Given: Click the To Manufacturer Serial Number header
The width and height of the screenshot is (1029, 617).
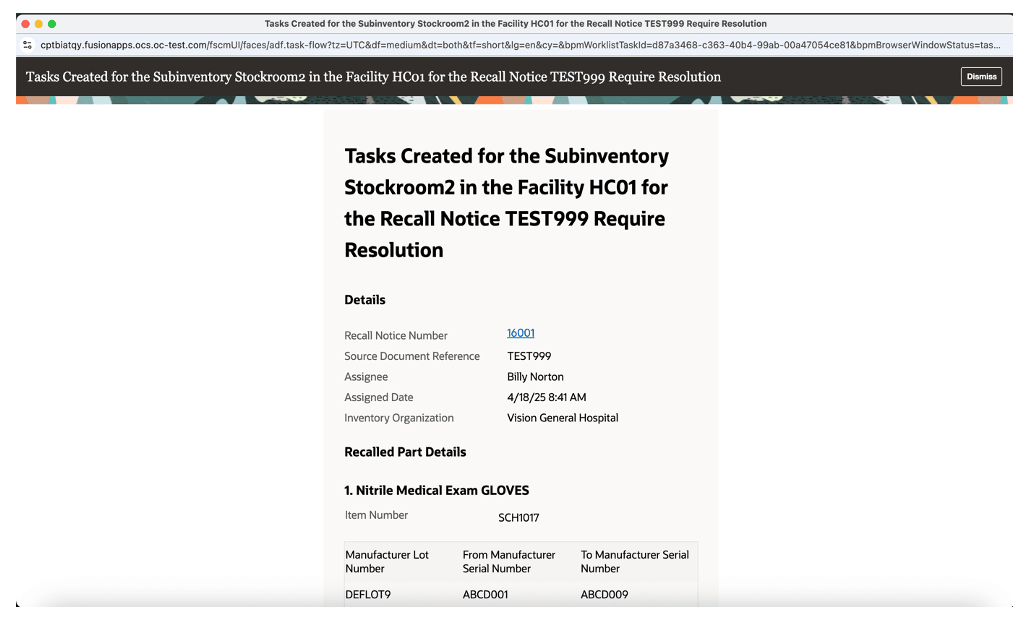Looking at the screenshot, I should point(635,562).
